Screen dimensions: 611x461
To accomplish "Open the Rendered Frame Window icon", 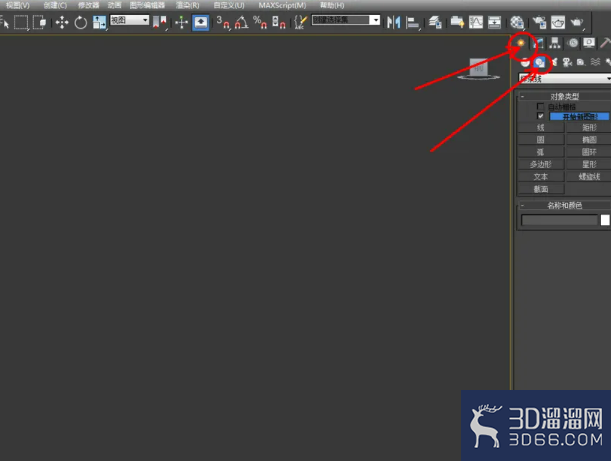I will (x=558, y=22).
